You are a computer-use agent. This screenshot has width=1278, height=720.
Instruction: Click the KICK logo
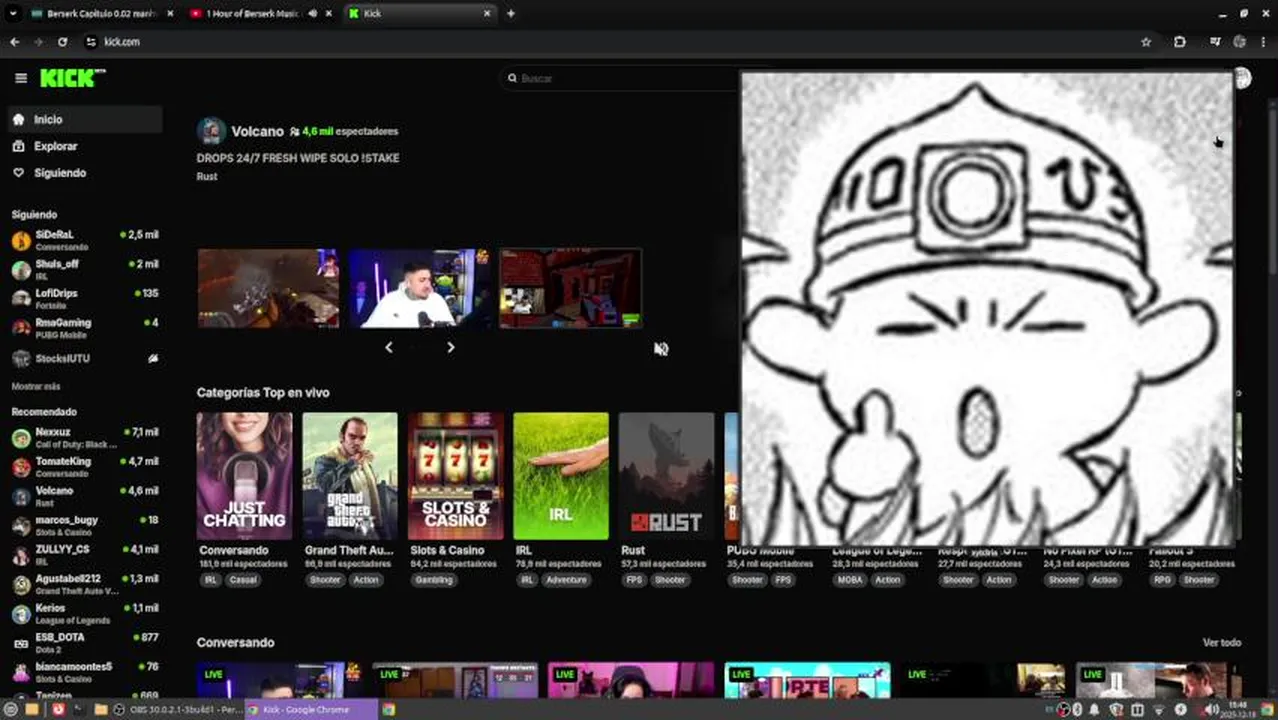coord(72,78)
